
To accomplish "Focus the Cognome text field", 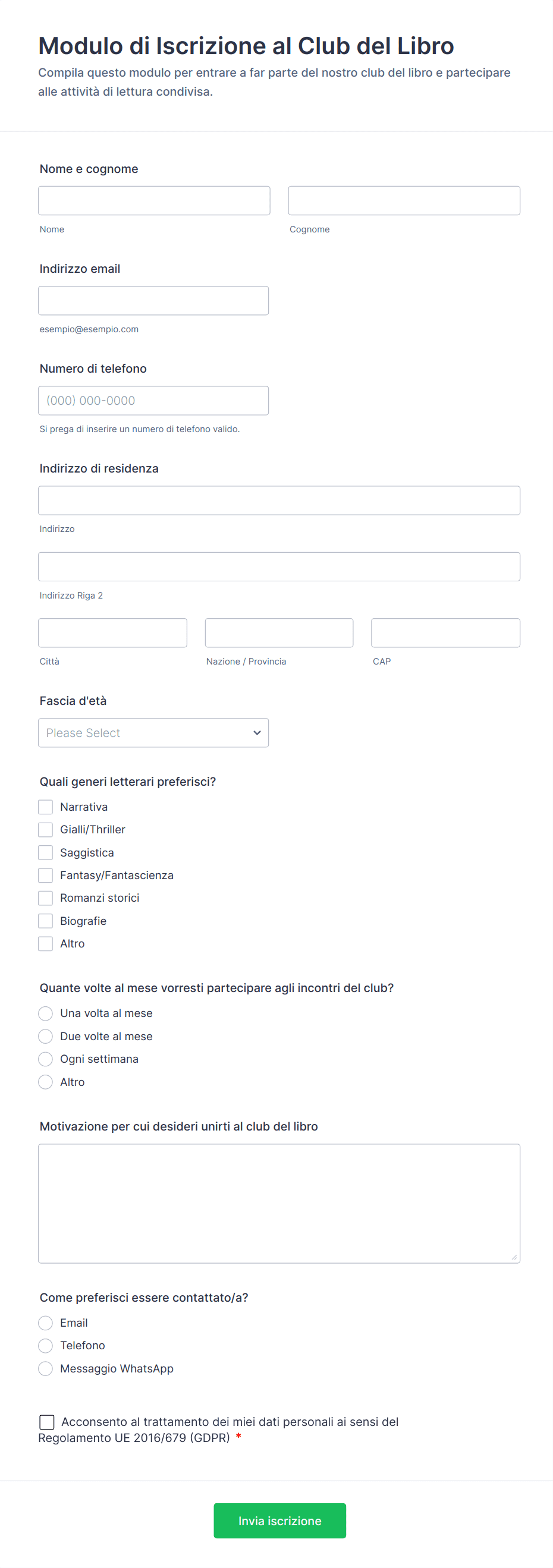I will point(404,201).
